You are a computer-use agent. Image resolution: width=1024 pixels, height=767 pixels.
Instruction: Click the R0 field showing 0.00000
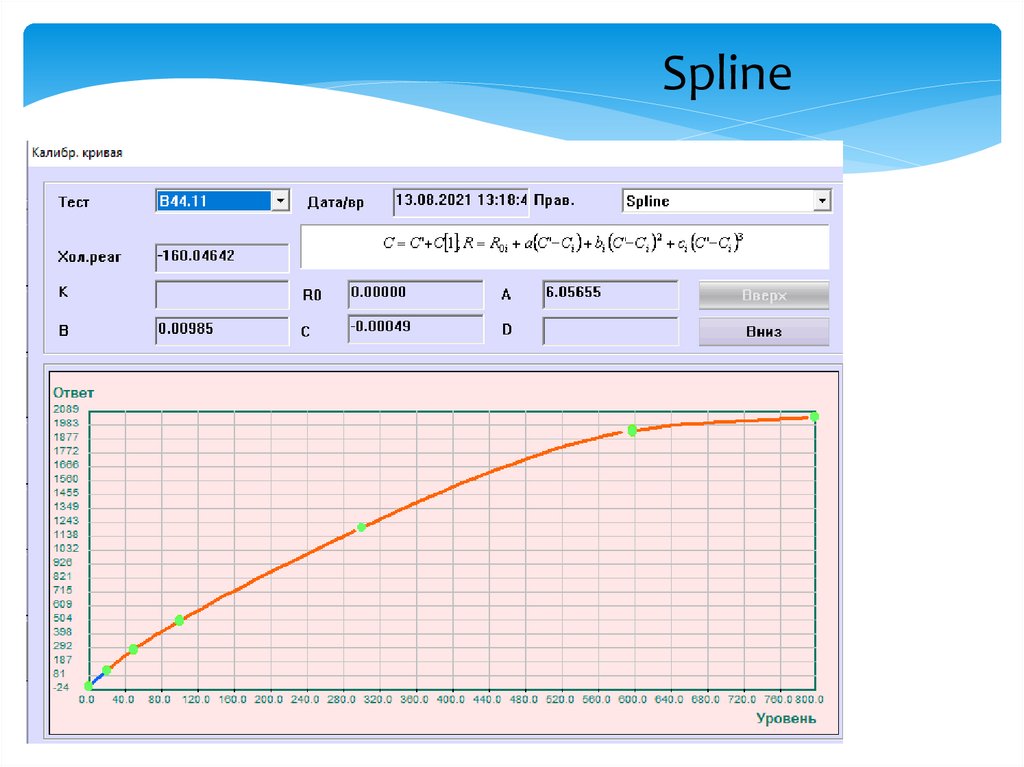tap(415, 294)
